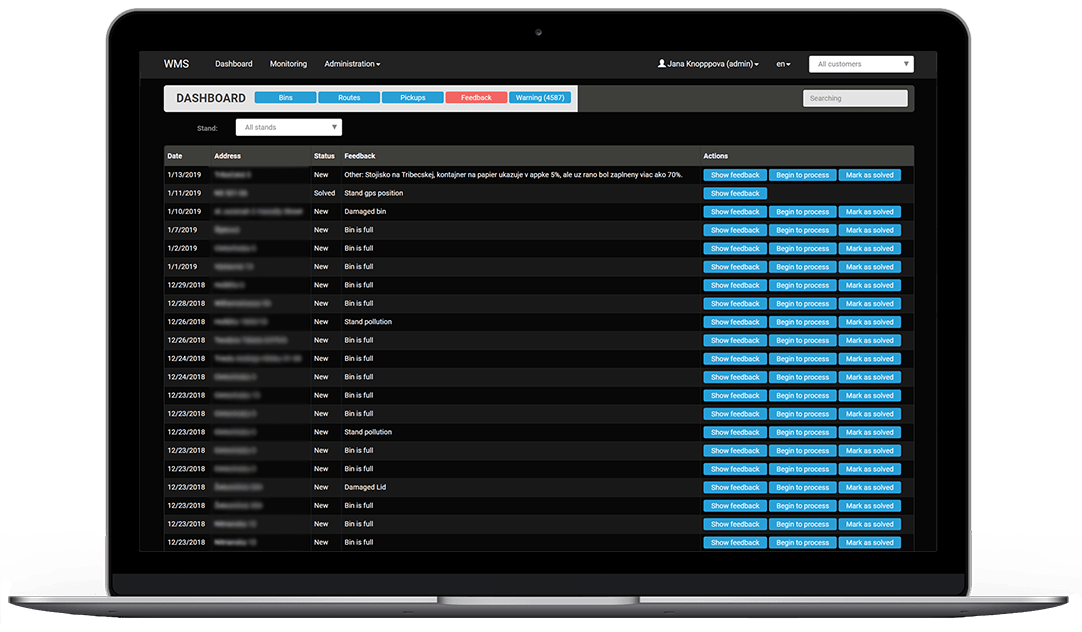Begin to process the 1/13/2019 feedback
Image resolution: width=1082 pixels, height=632 pixels.
[x=803, y=175]
